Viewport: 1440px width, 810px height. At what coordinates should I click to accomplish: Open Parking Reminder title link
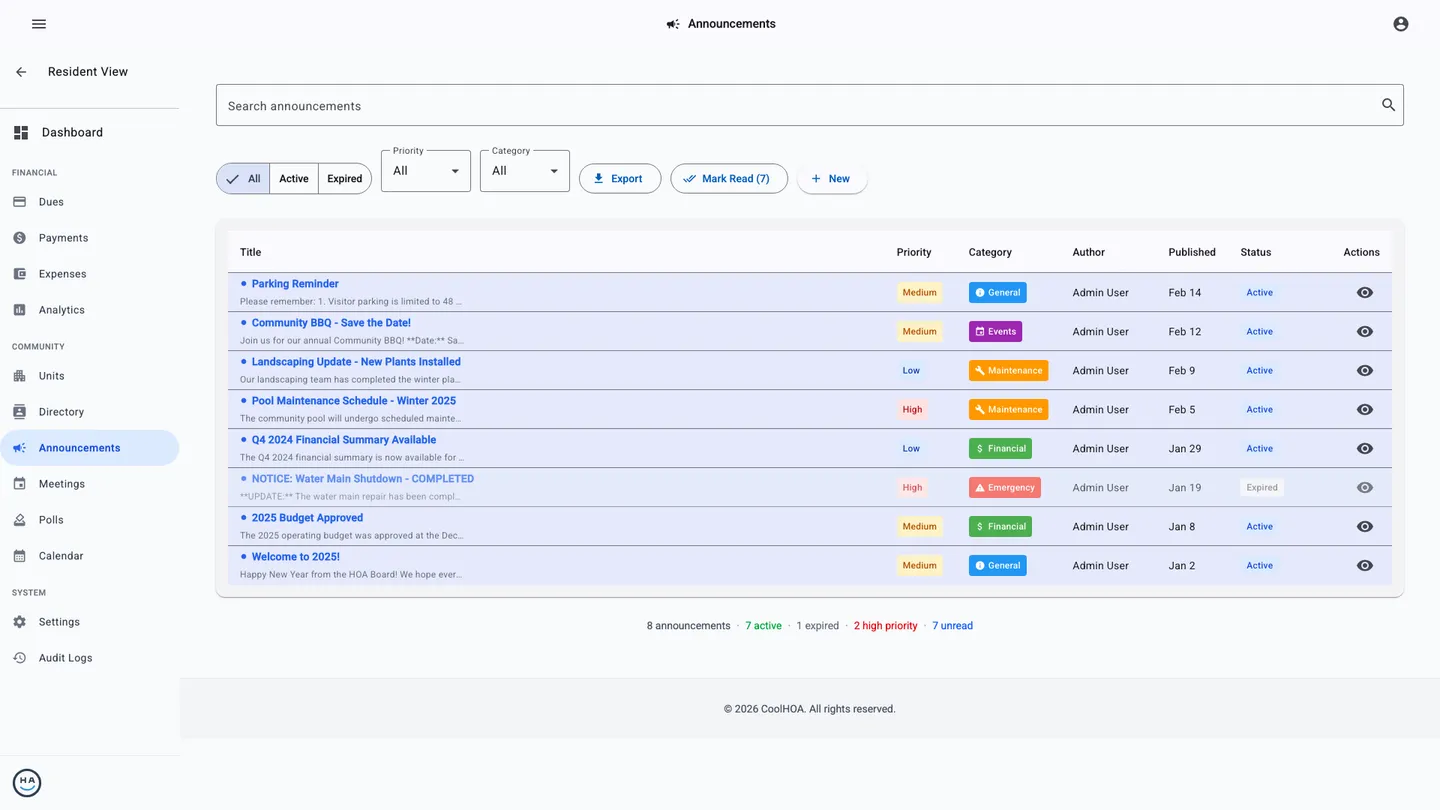point(295,284)
